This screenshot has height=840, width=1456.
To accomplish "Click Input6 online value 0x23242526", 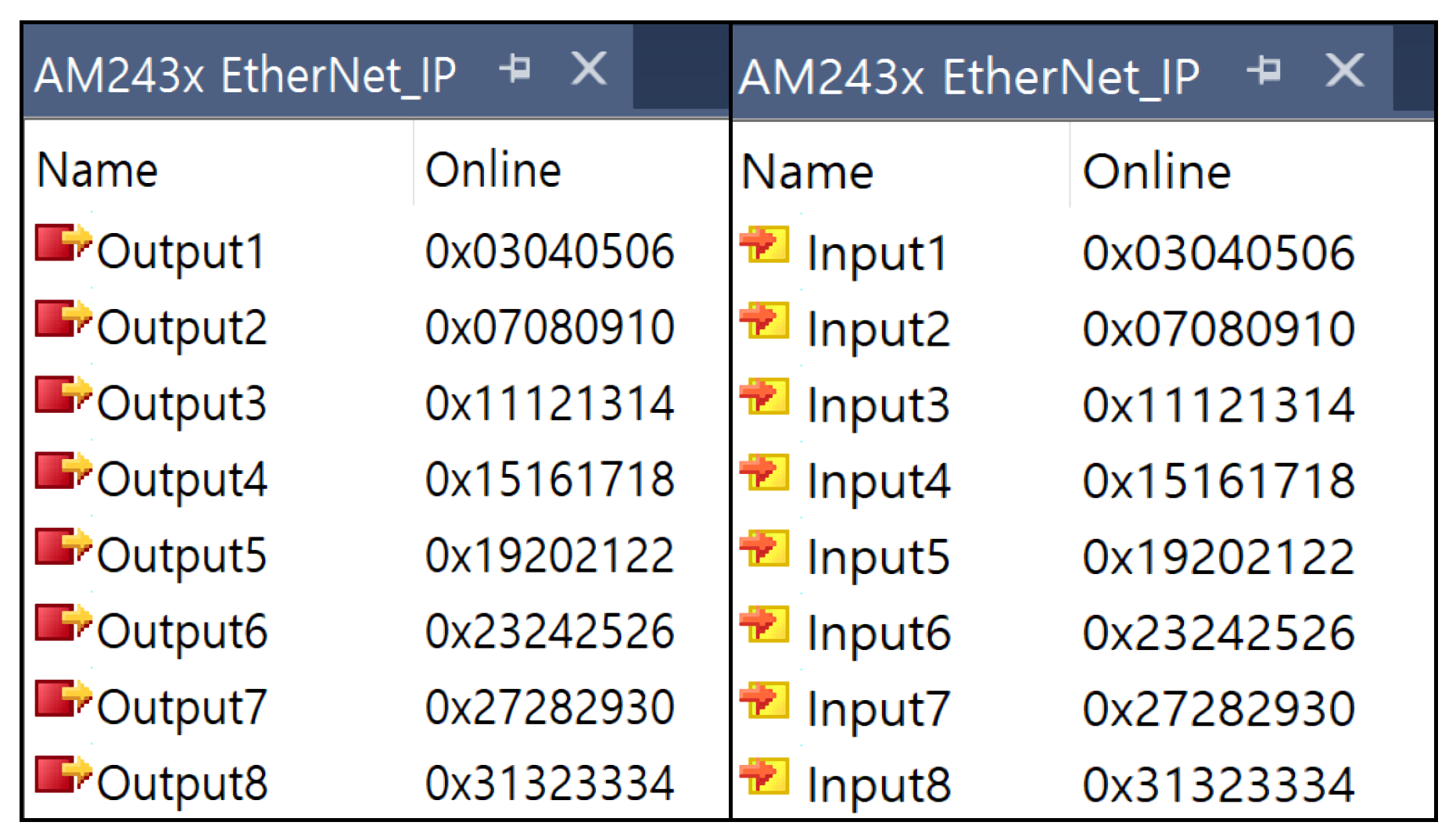I will click(x=1218, y=633).
